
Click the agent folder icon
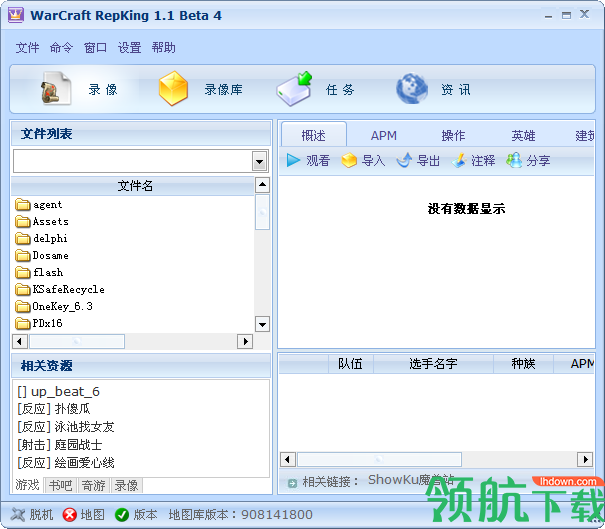pos(23,204)
